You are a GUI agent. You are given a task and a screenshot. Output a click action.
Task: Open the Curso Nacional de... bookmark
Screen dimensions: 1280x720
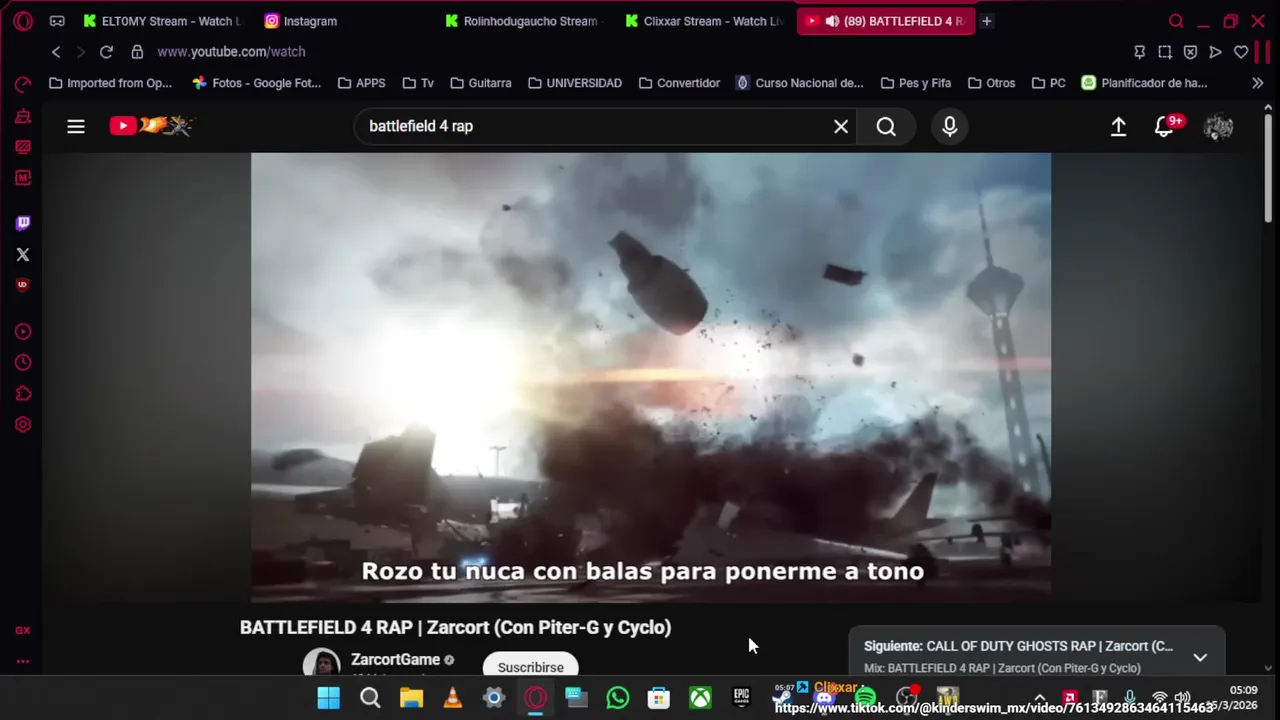799,83
